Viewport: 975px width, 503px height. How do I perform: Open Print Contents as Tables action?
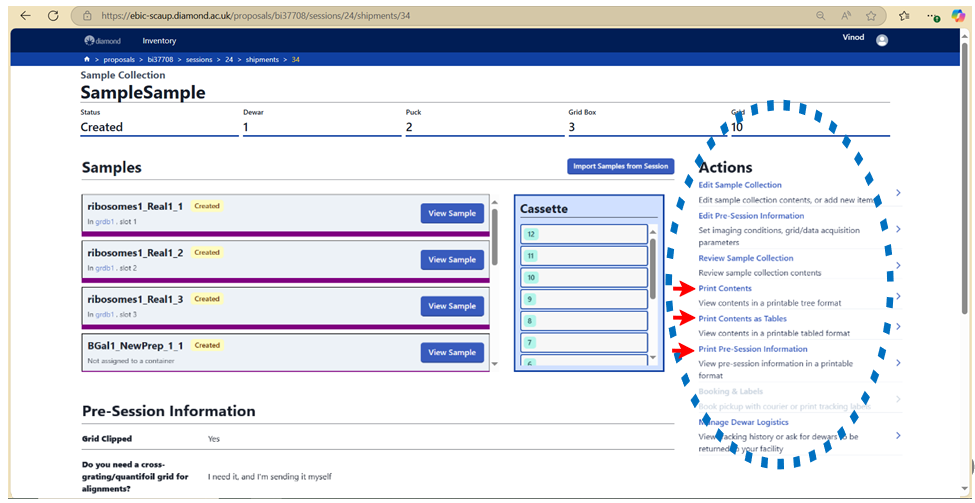(x=742, y=319)
